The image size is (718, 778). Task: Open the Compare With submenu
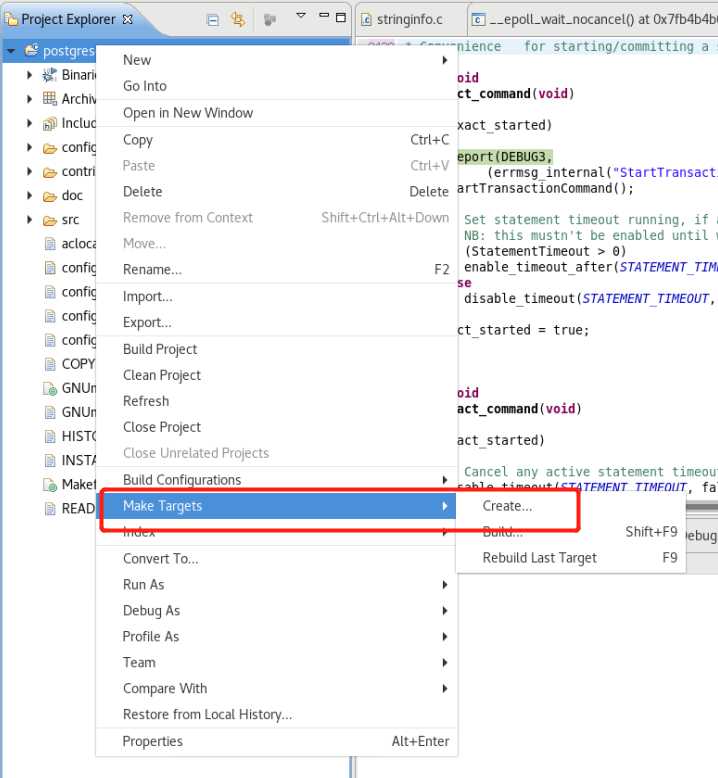[276, 689]
